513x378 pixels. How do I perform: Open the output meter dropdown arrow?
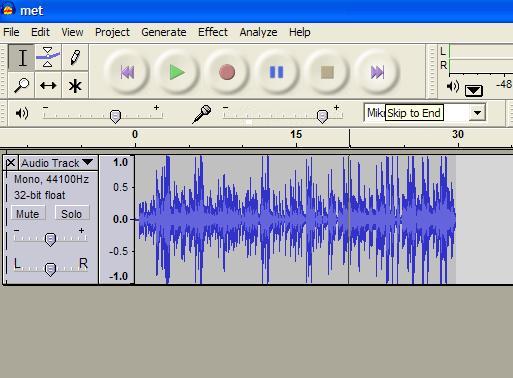(x=474, y=90)
